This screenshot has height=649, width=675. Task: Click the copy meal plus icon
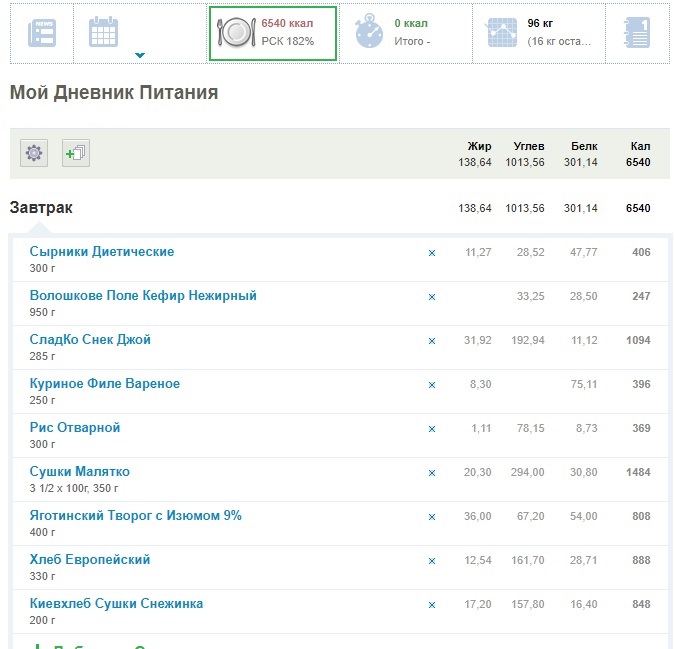click(x=76, y=153)
